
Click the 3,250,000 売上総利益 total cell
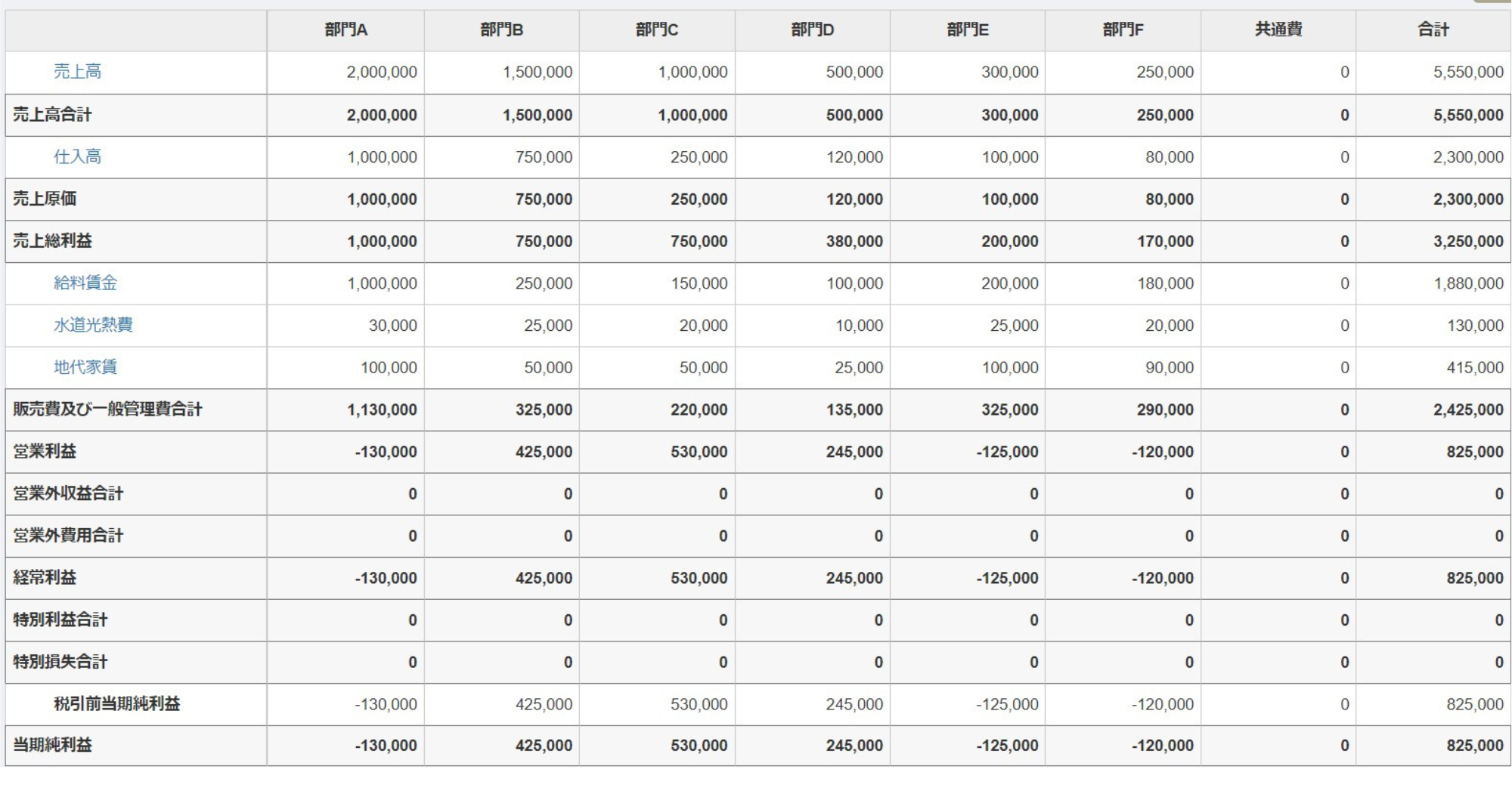coord(1468,241)
